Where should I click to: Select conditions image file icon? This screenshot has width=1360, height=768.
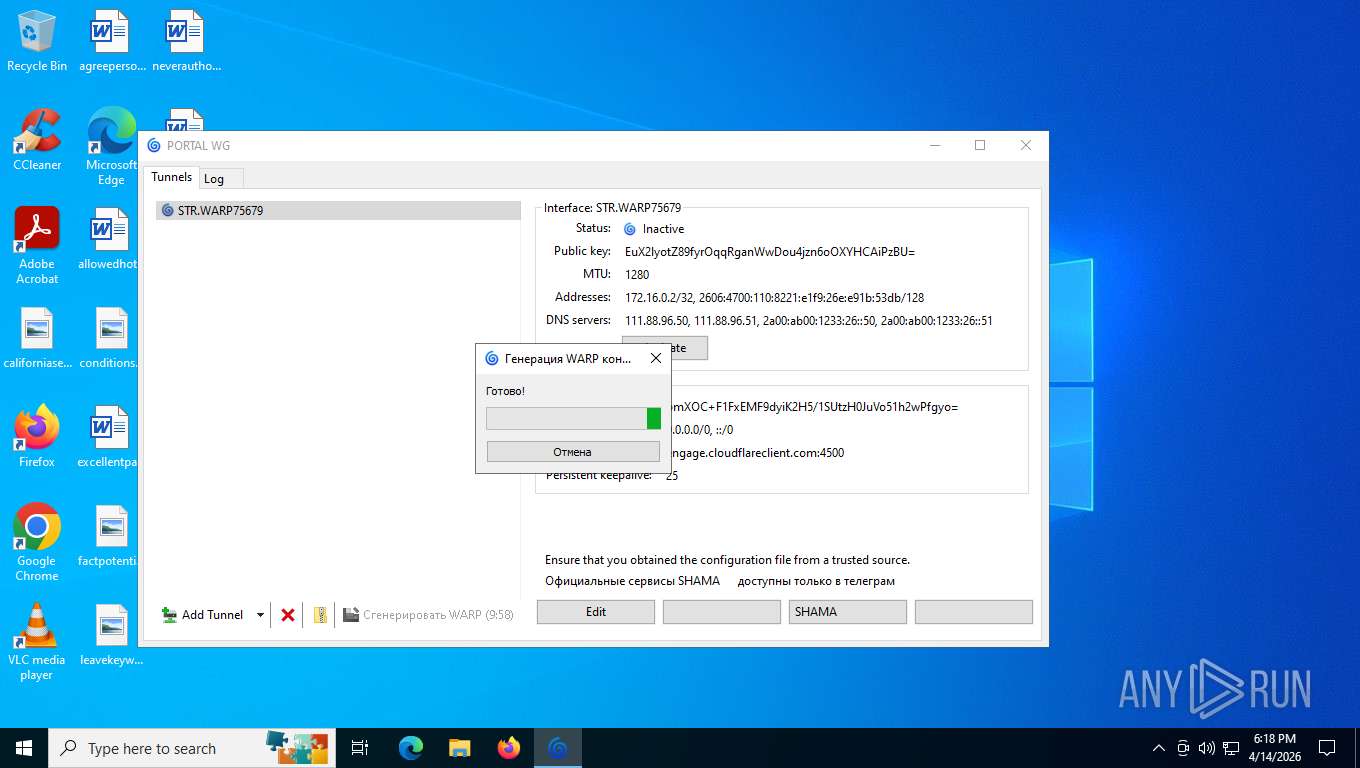111,338
